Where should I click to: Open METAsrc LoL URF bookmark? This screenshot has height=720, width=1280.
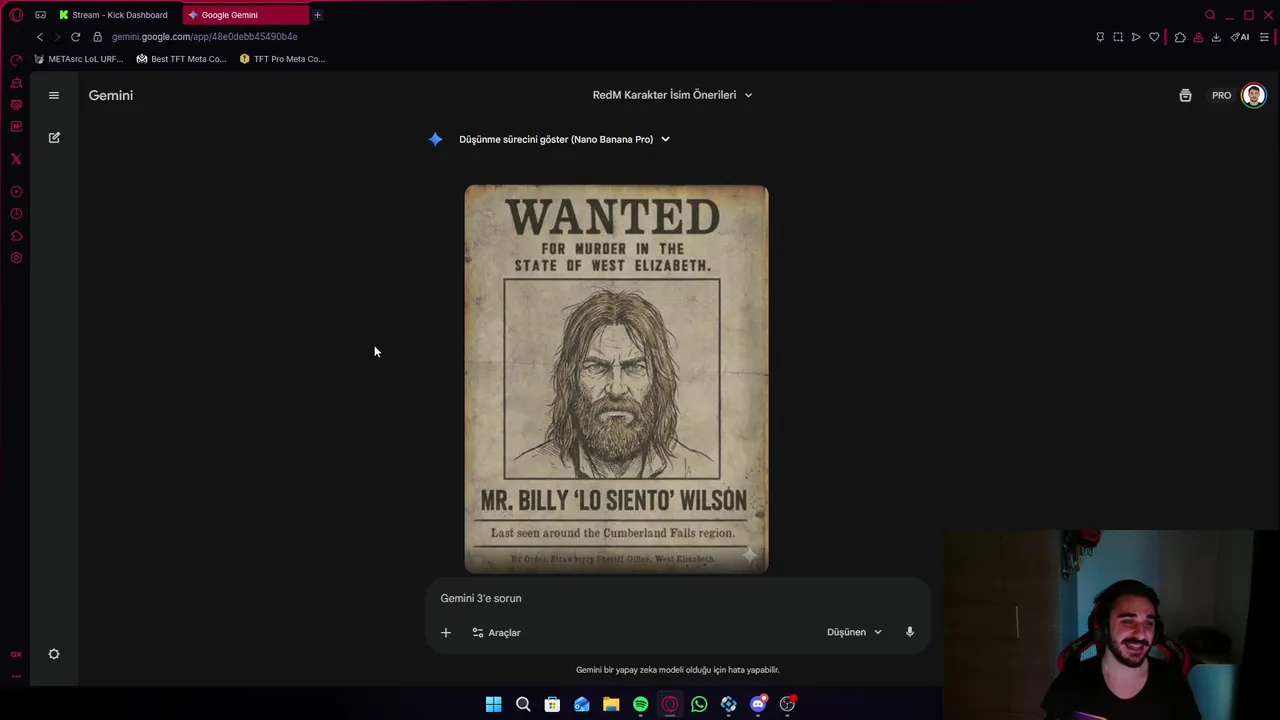click(x=78, y=59)
